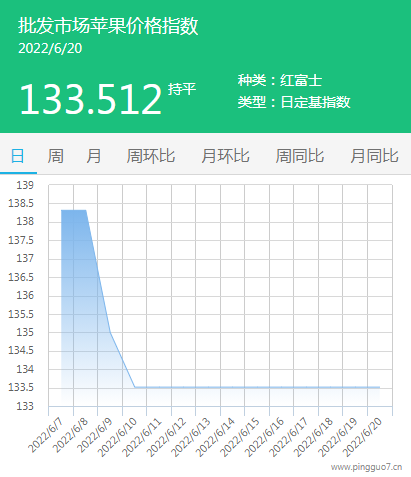The height and width of the screenshot is (477, 411).
Task: Open the 周环比 tab
Action: coord(151,156)
